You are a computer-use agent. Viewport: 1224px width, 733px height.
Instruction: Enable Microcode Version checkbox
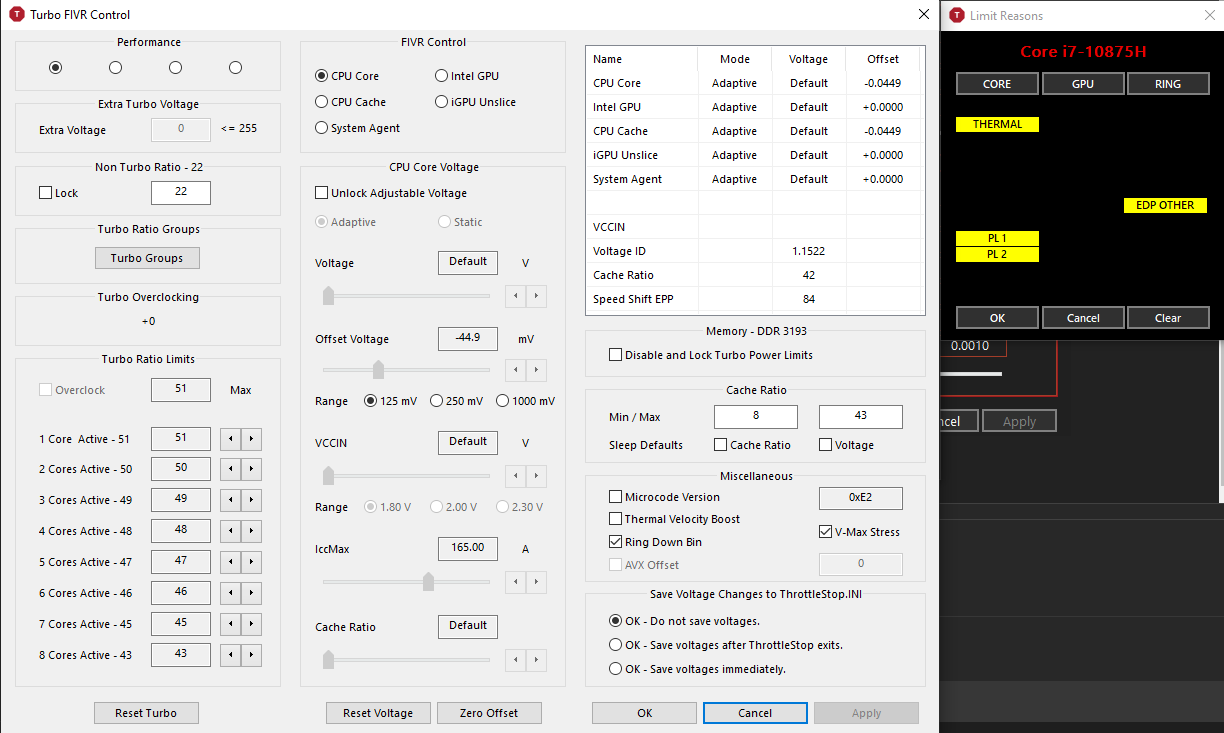coord(665,497)
